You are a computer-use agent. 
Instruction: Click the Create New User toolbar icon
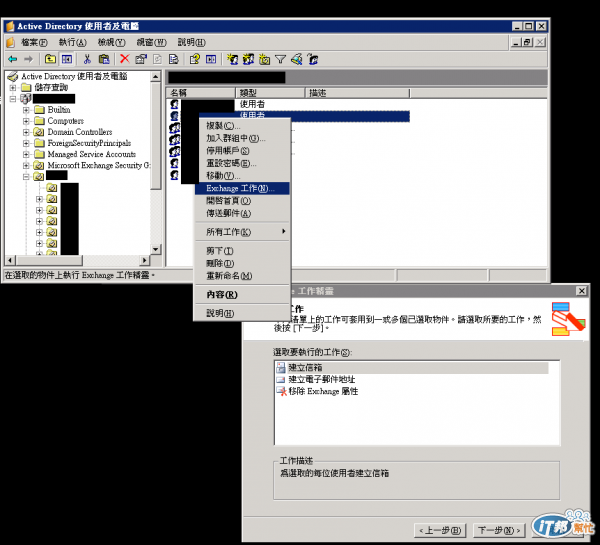pyautogui.click(x=232, y=59)
